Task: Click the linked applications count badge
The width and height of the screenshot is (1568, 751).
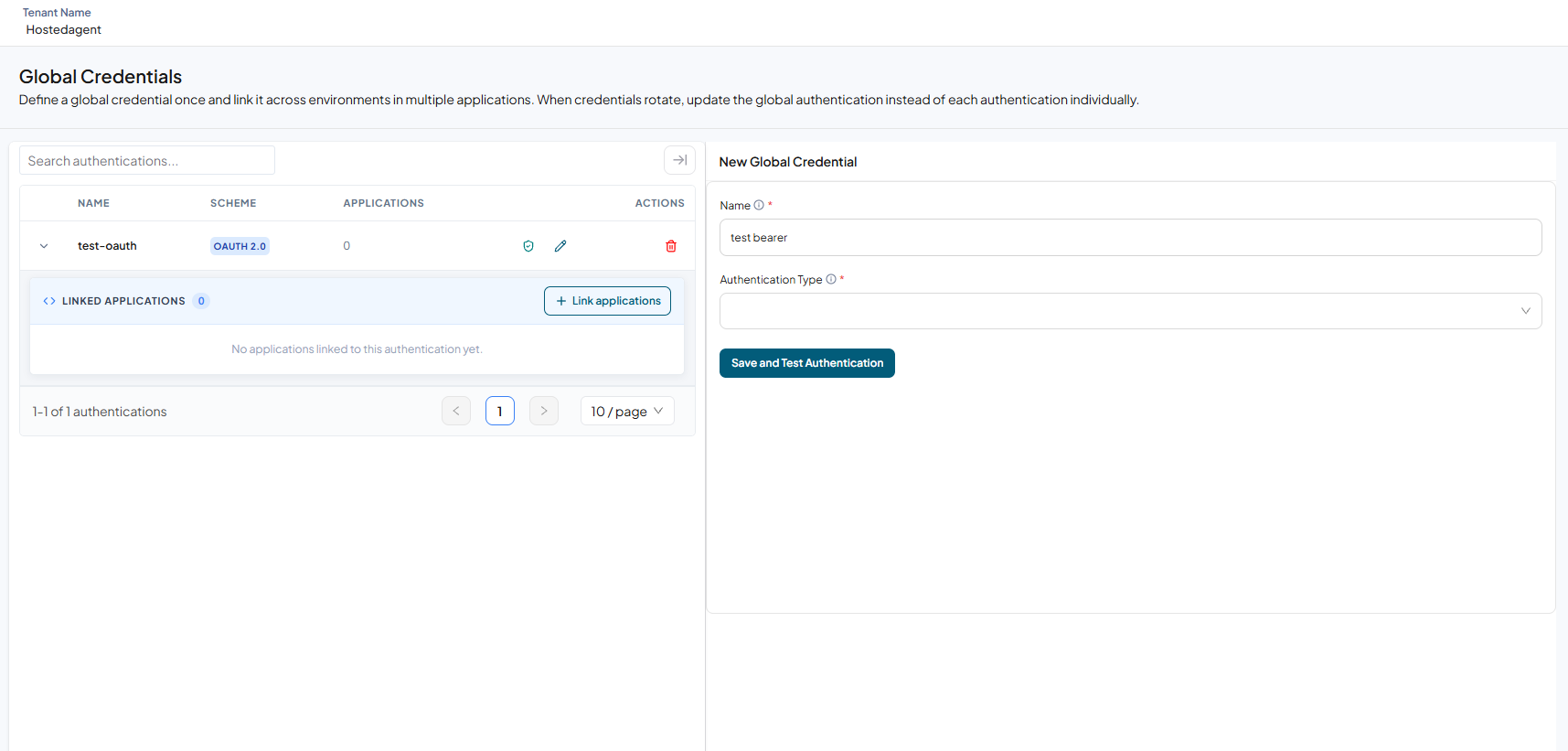Action: point(201,301)
